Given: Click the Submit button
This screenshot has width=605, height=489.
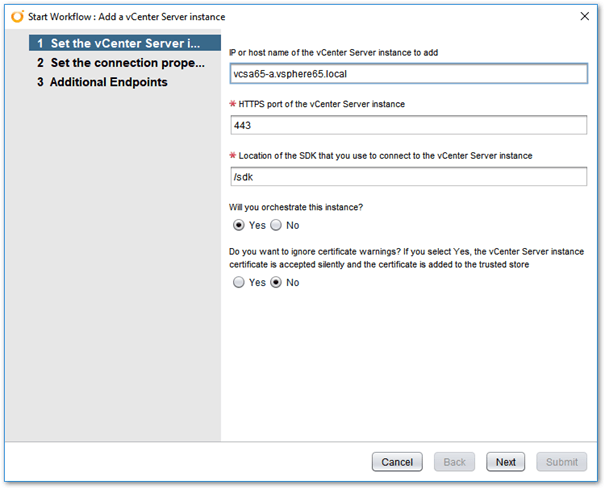Looking at the screenshot, I should [562, 462].
